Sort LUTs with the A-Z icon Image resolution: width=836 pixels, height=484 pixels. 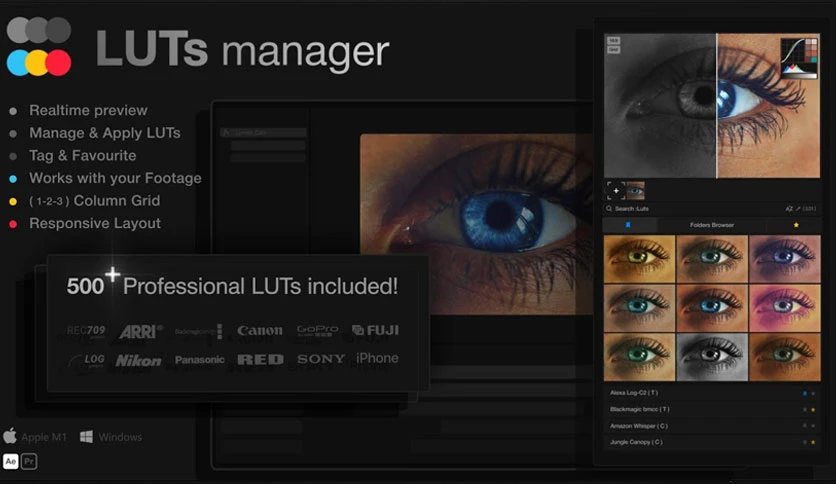[789, 208]
